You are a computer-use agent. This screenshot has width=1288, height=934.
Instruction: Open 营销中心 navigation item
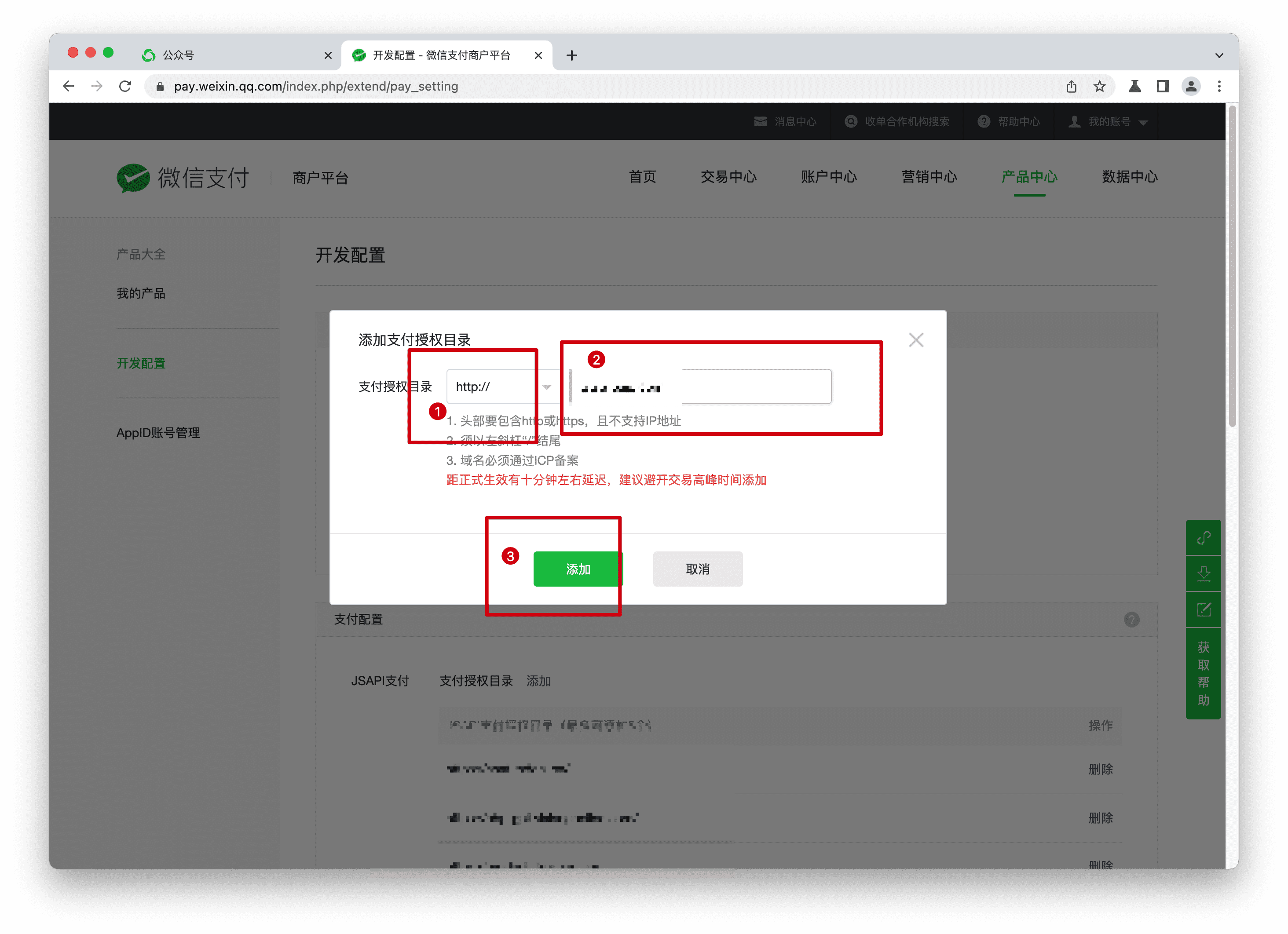coord(929,177)
